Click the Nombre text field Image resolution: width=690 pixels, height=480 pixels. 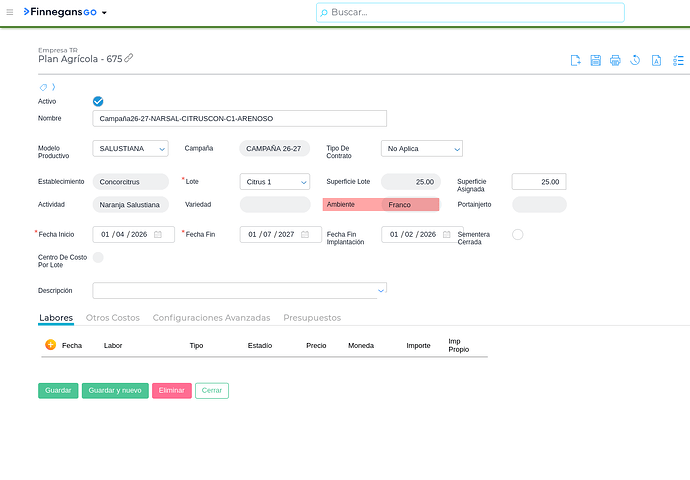tap(239, 118)
